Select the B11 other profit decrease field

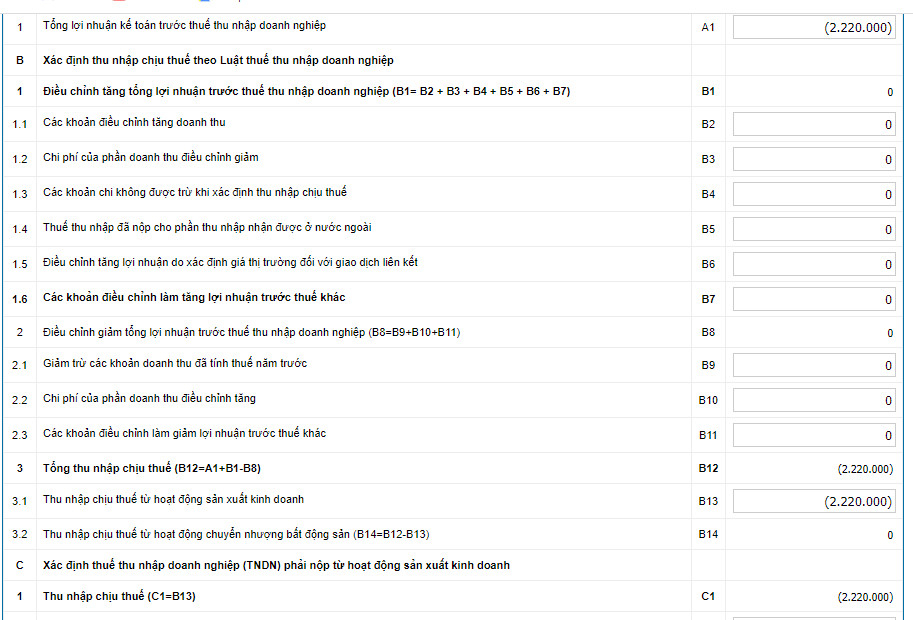(x=814, y=436)
